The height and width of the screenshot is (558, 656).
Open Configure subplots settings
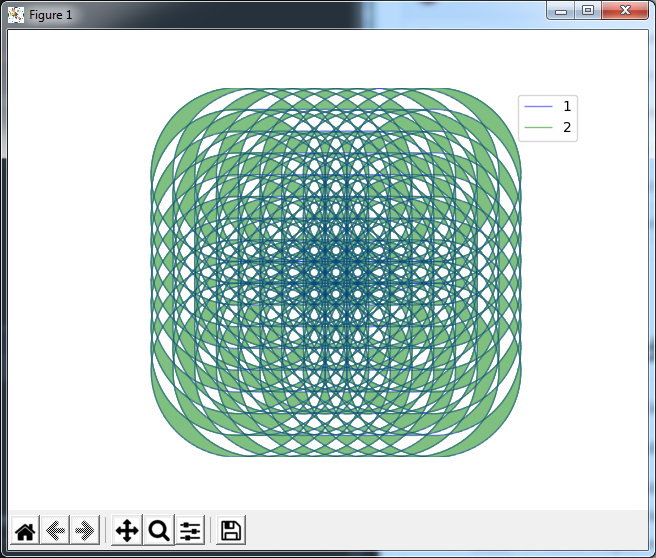(x=190, y=531)
